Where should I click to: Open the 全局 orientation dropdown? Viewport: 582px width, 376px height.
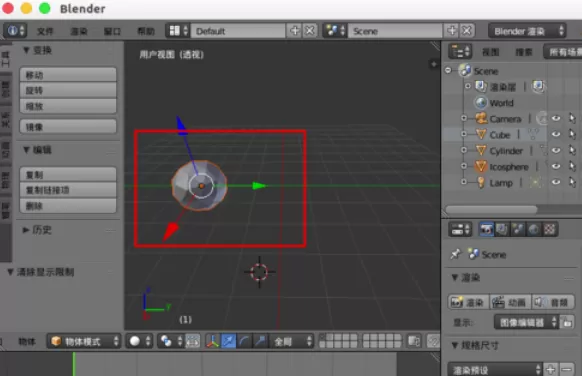click(x=291, y=341)
